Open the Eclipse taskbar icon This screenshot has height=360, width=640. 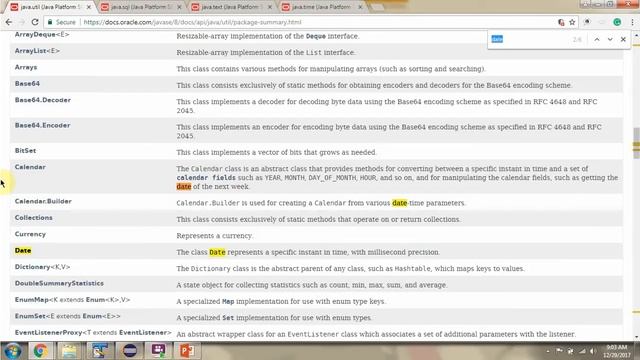click(x=129, y=351)
